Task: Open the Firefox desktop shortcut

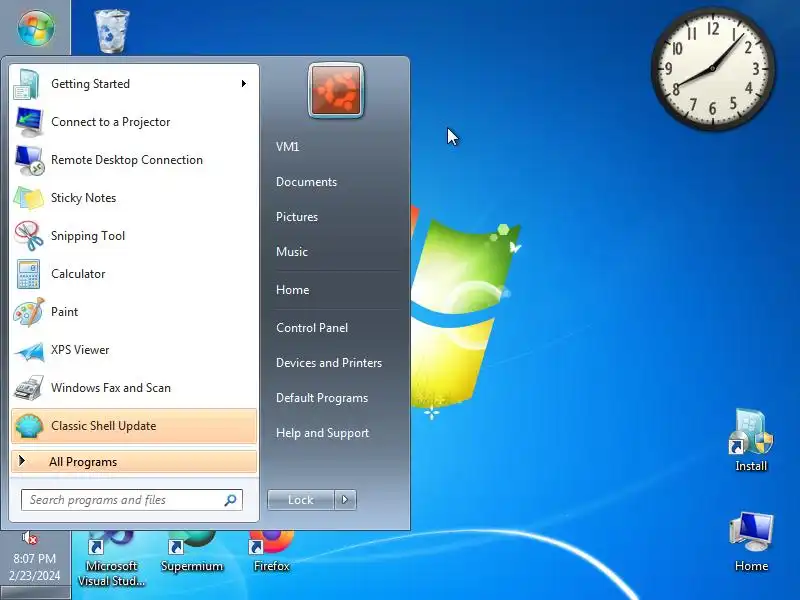Action: 271,551
